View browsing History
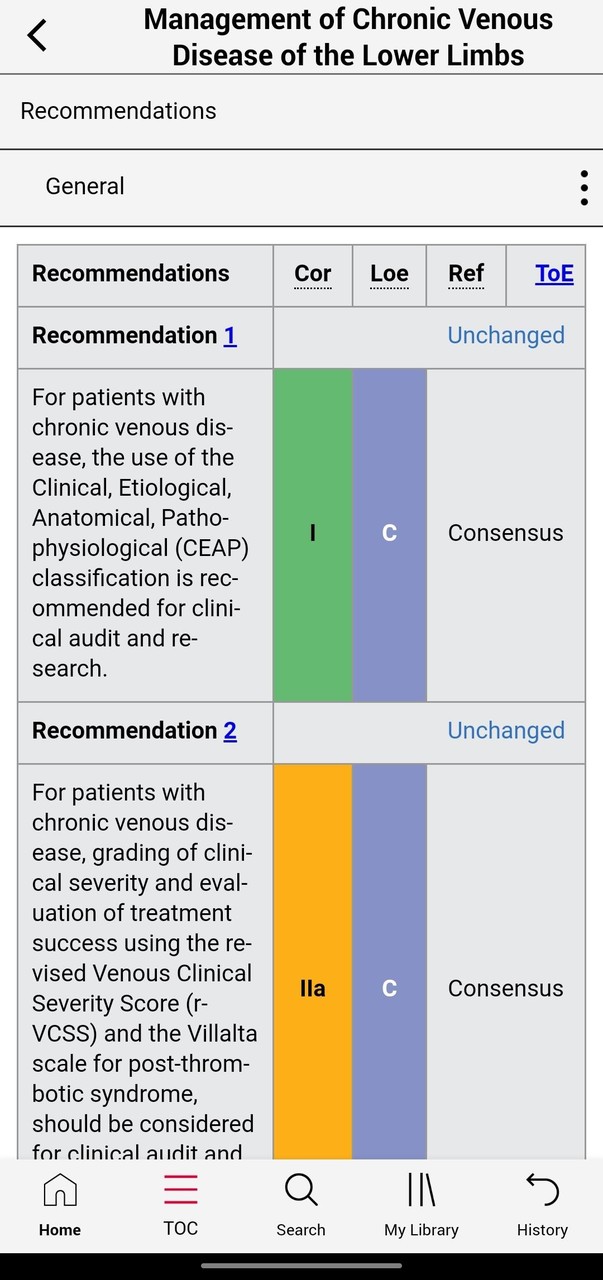The height and width of the screenshot is (1280, 603). [x=542, y=1204]
